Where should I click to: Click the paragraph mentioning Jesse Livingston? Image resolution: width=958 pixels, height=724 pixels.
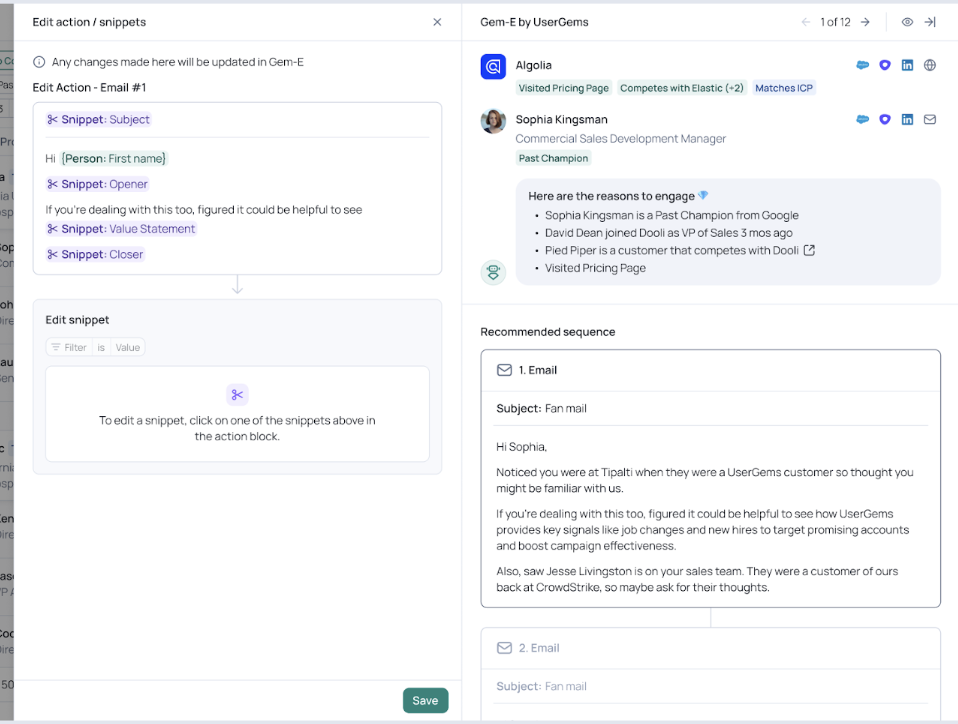(697, 579)
